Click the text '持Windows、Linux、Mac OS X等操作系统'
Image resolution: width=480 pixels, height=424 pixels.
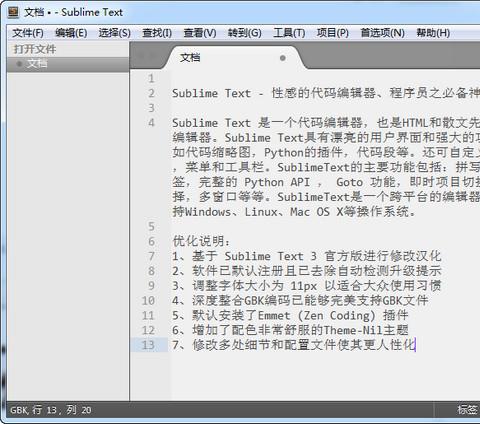[294, 212]
